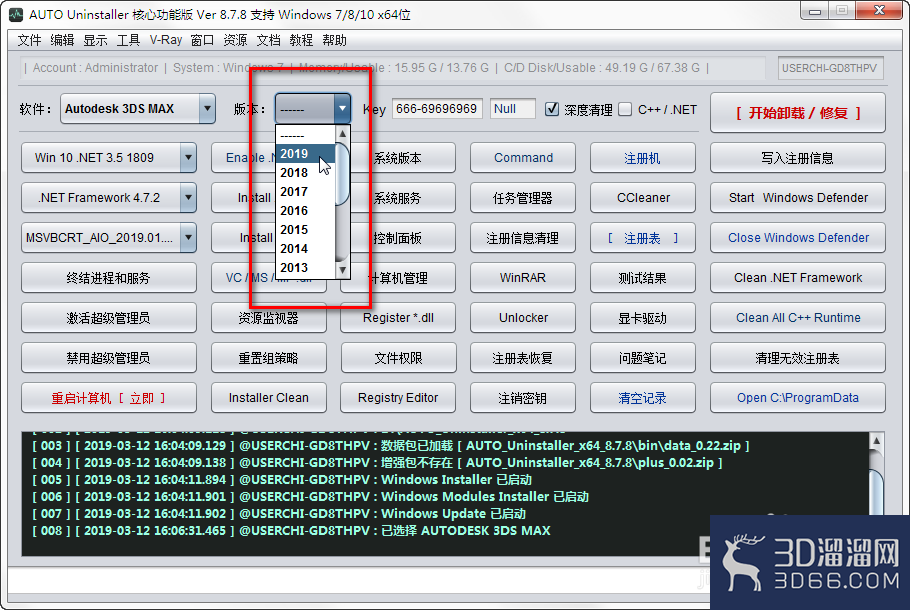Expand the .NET Framework 4.7.2 dropdown
The height and width of the screenshot is (610, 910).
188,197
